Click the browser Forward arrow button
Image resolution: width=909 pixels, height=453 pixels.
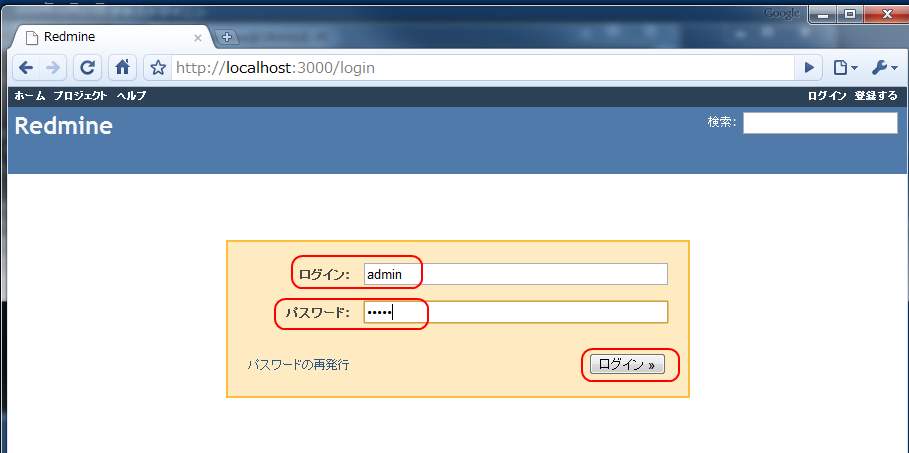[54, 68]
